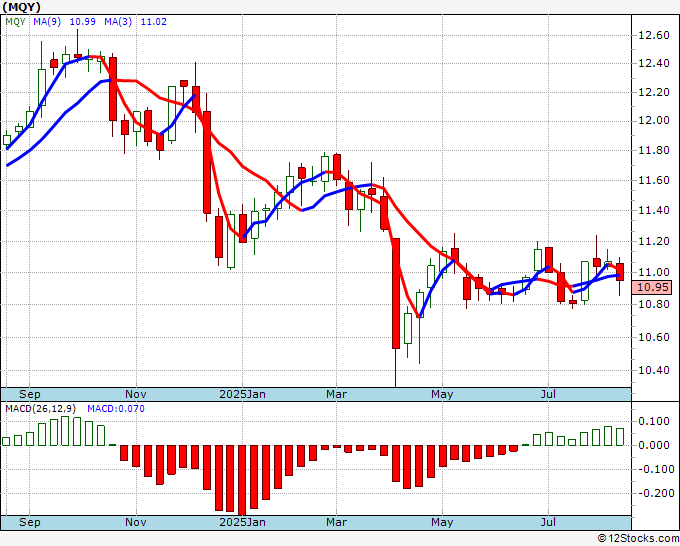Screen dimensions: 680x546
Task: Click the April crash long red candlestick
Action: [x=396, y=293]
